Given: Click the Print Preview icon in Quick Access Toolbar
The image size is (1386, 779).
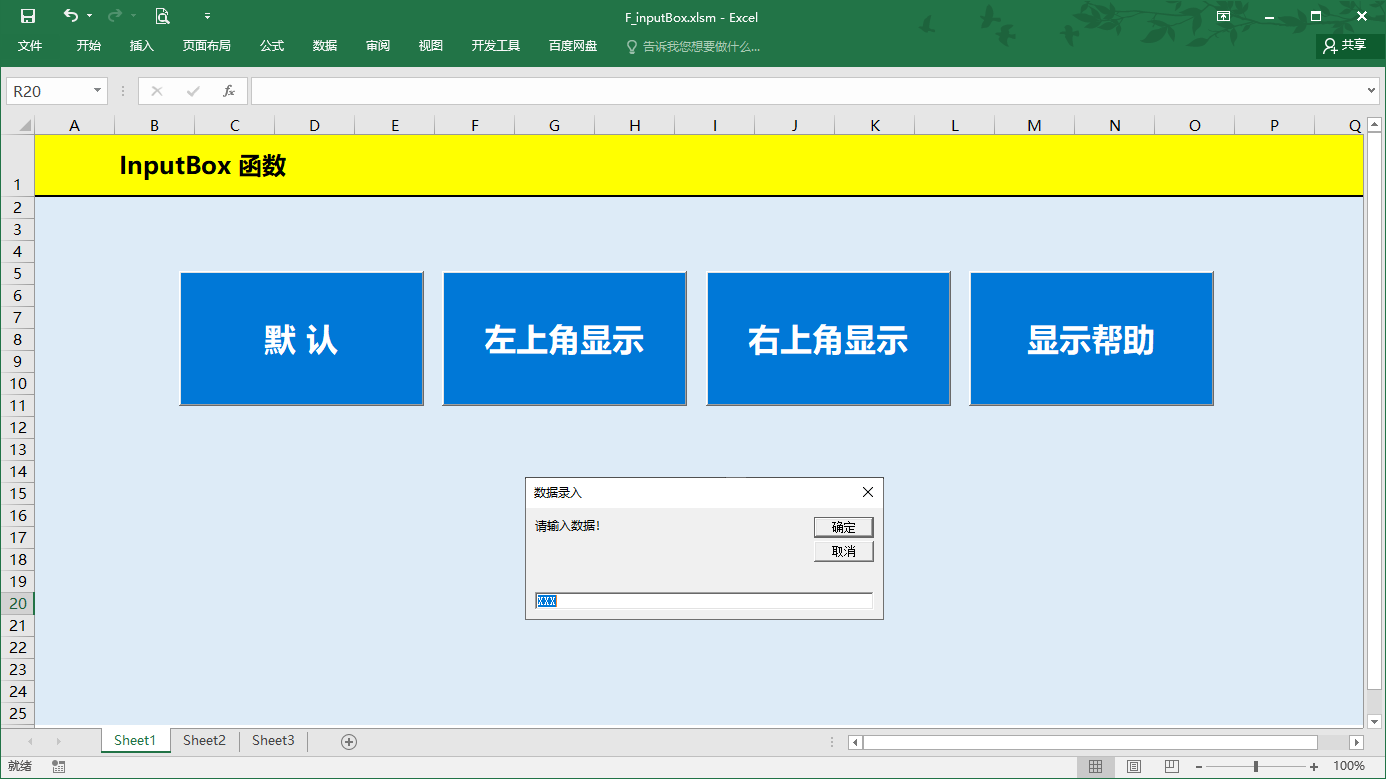Looking at the screenshot, I should click(161, 17).
